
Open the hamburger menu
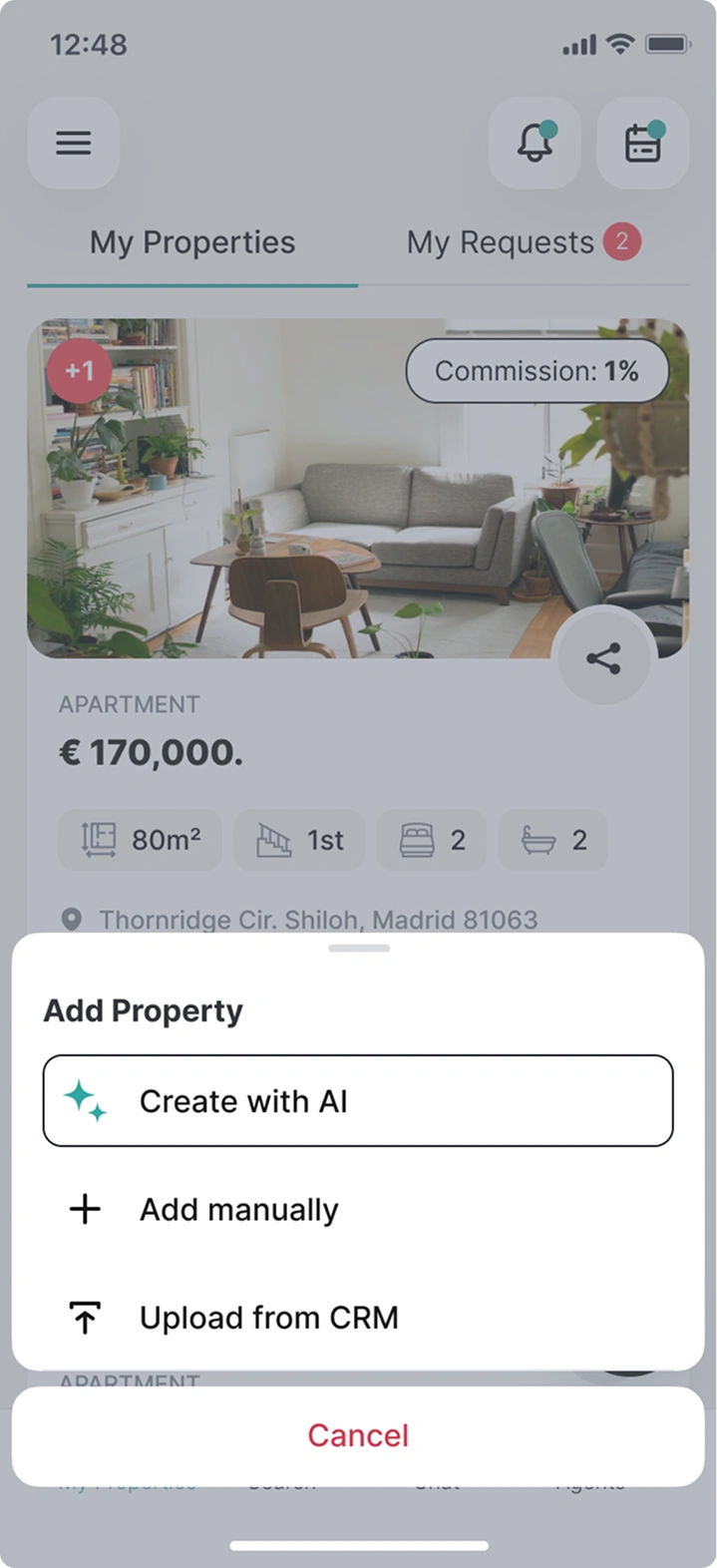[x=73, y=144]
